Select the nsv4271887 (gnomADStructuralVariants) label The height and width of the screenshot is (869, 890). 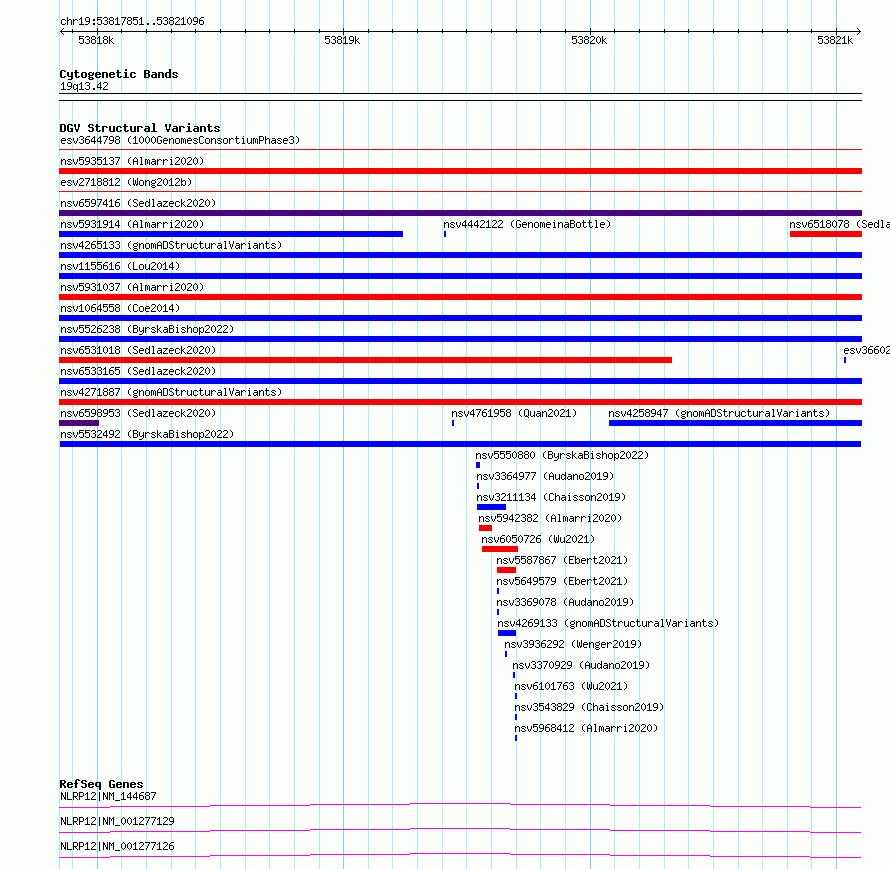(171, 392)
